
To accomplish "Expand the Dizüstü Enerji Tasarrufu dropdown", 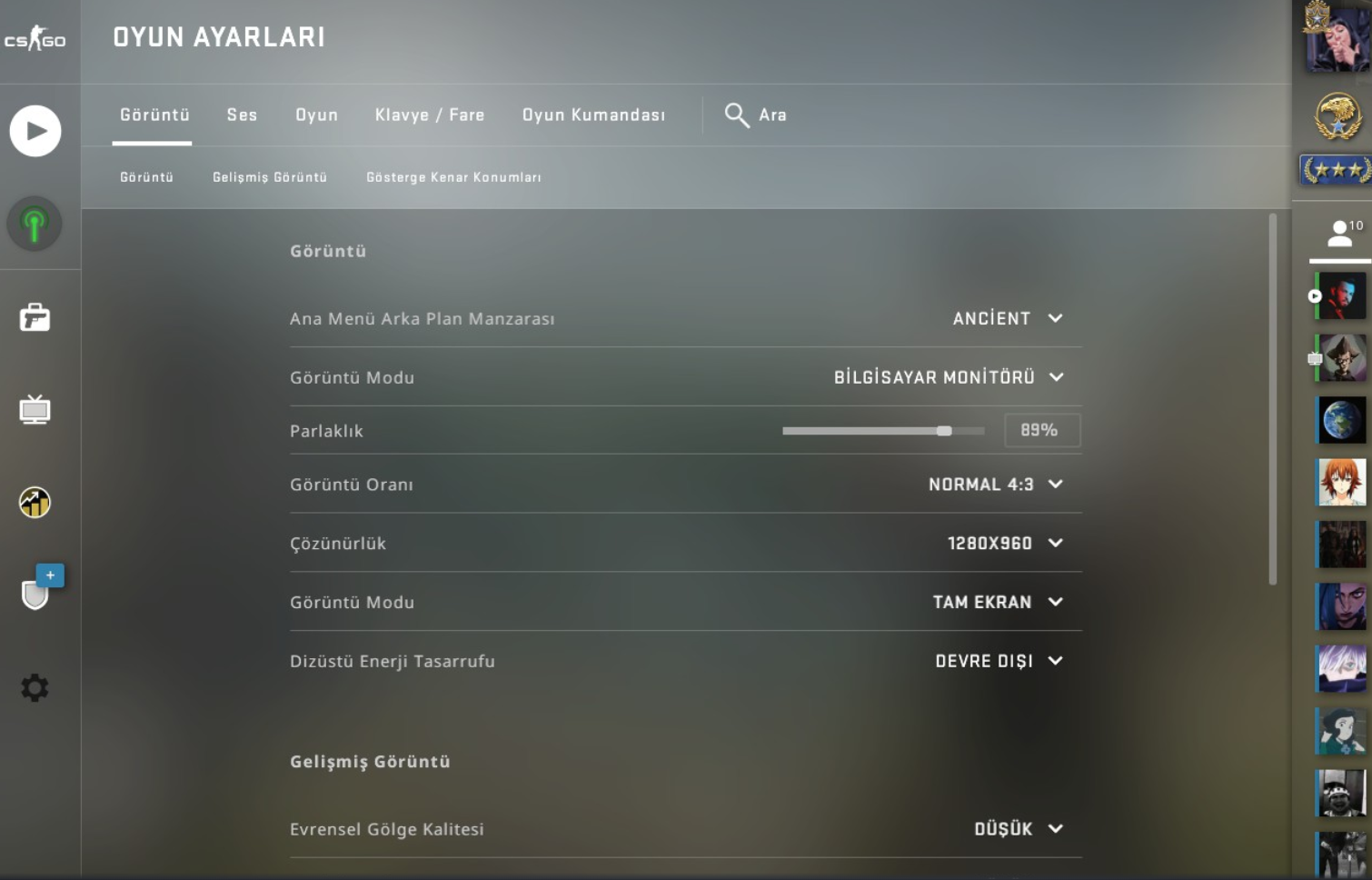I will [998, 661].
